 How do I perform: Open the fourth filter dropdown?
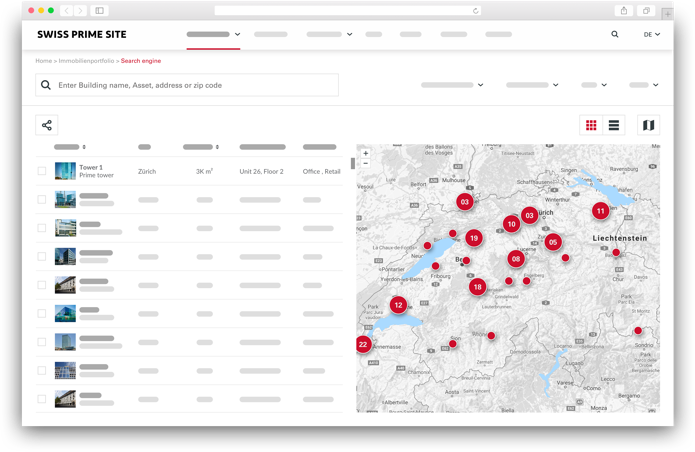point(644,85)
